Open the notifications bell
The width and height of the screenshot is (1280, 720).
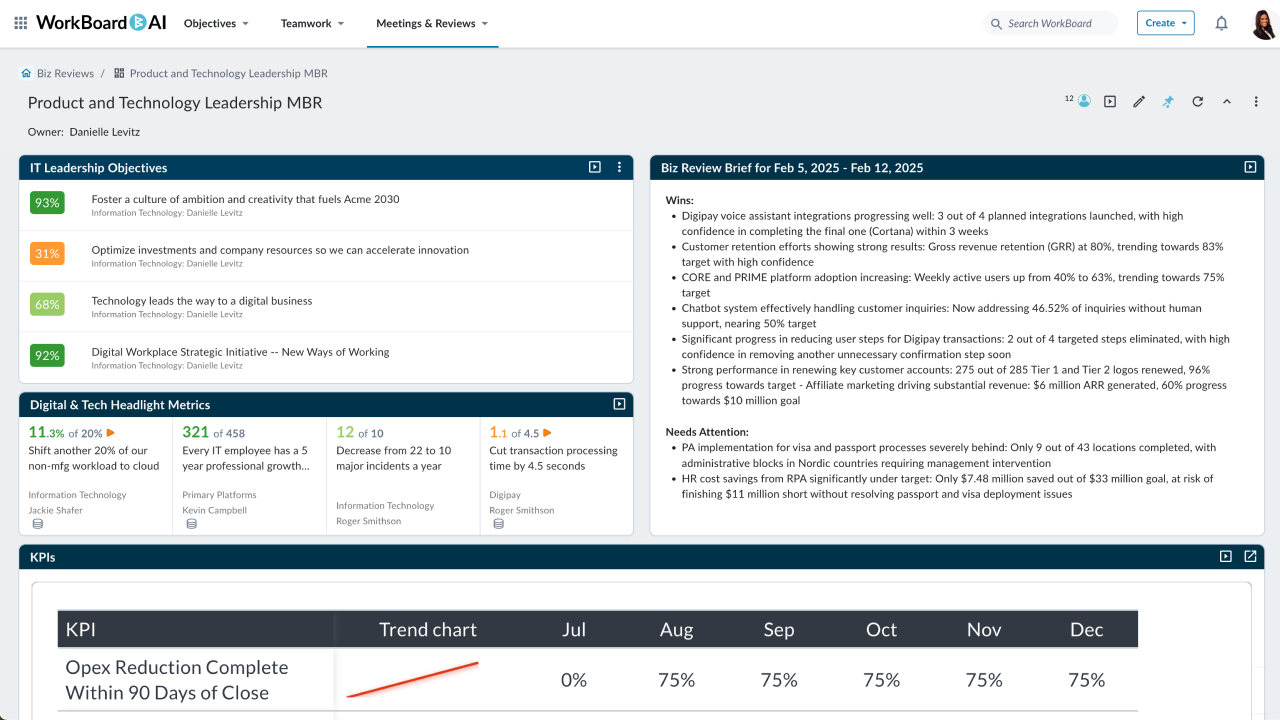point(1221,23)
